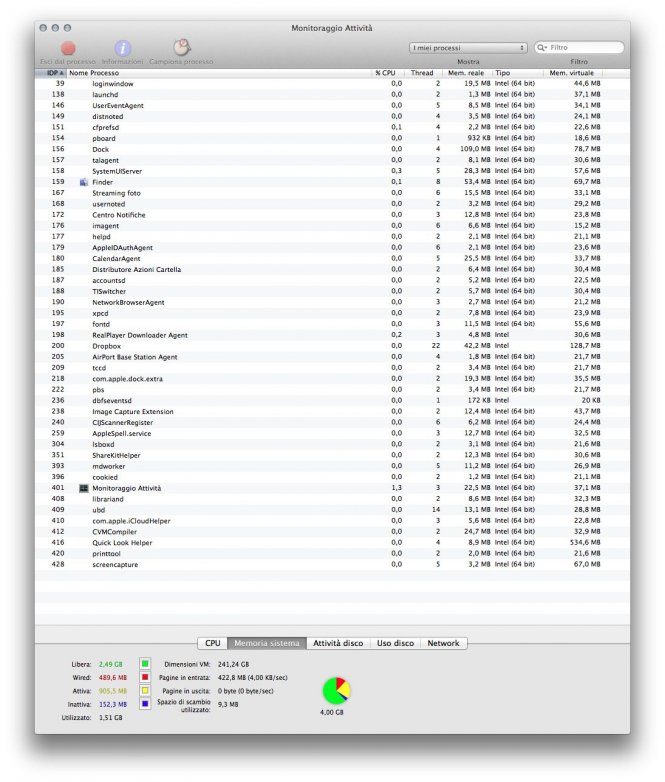The width and height of the screenshot is (665, 782).
Task: Select the loginwindow process row
Action: [x=332, y=84]
